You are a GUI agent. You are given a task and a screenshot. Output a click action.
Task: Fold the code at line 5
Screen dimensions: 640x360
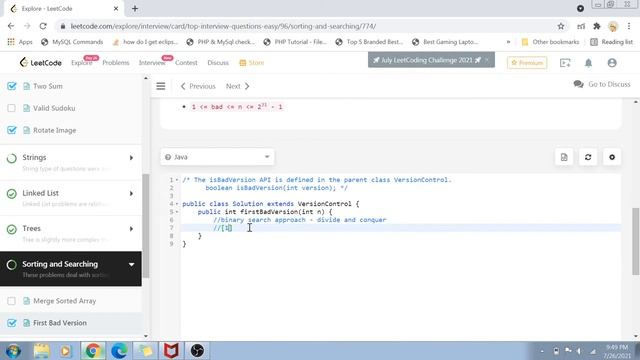[x=177, y=212]
